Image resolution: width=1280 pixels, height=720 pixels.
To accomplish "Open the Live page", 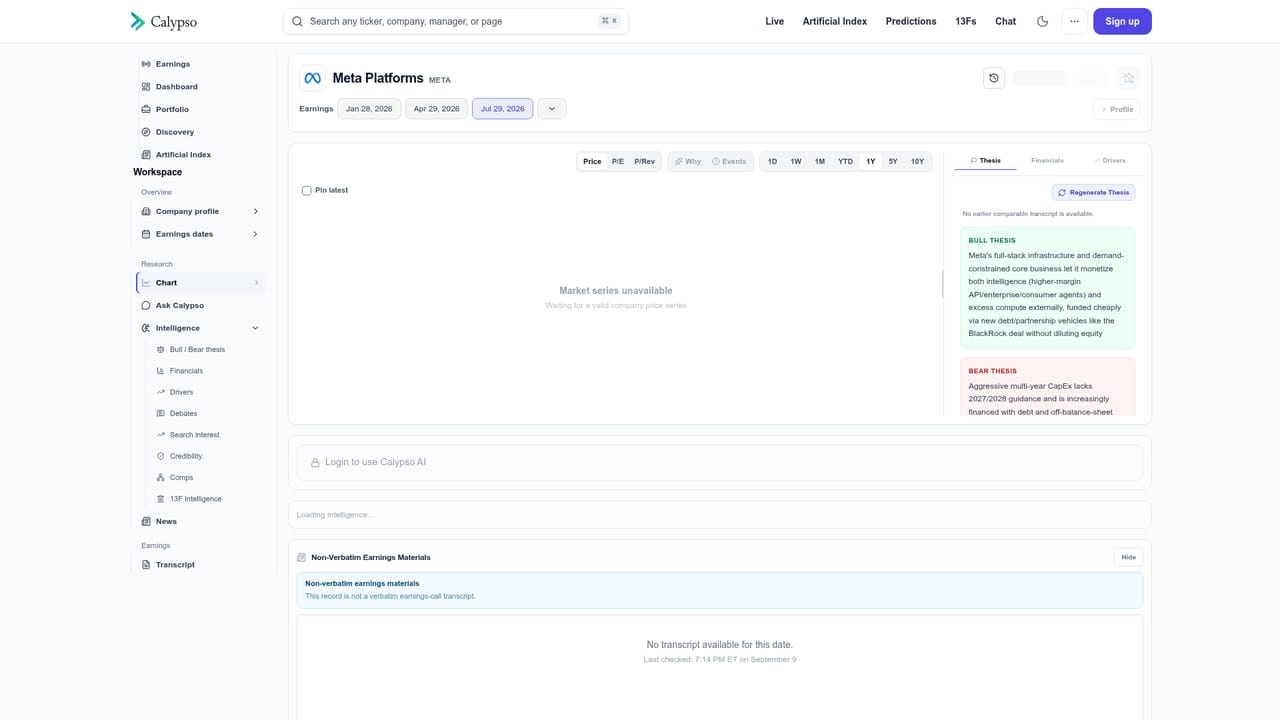I will click(775, 21).
